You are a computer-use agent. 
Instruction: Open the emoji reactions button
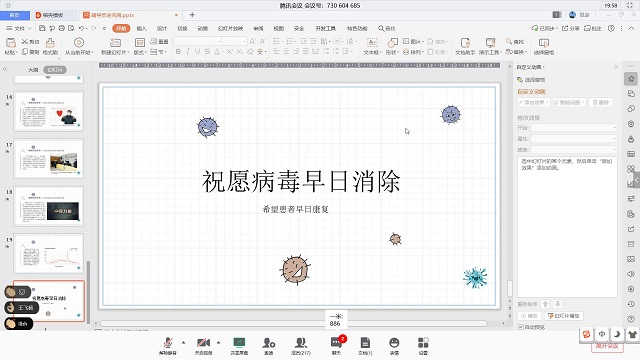tap(394, 345)
